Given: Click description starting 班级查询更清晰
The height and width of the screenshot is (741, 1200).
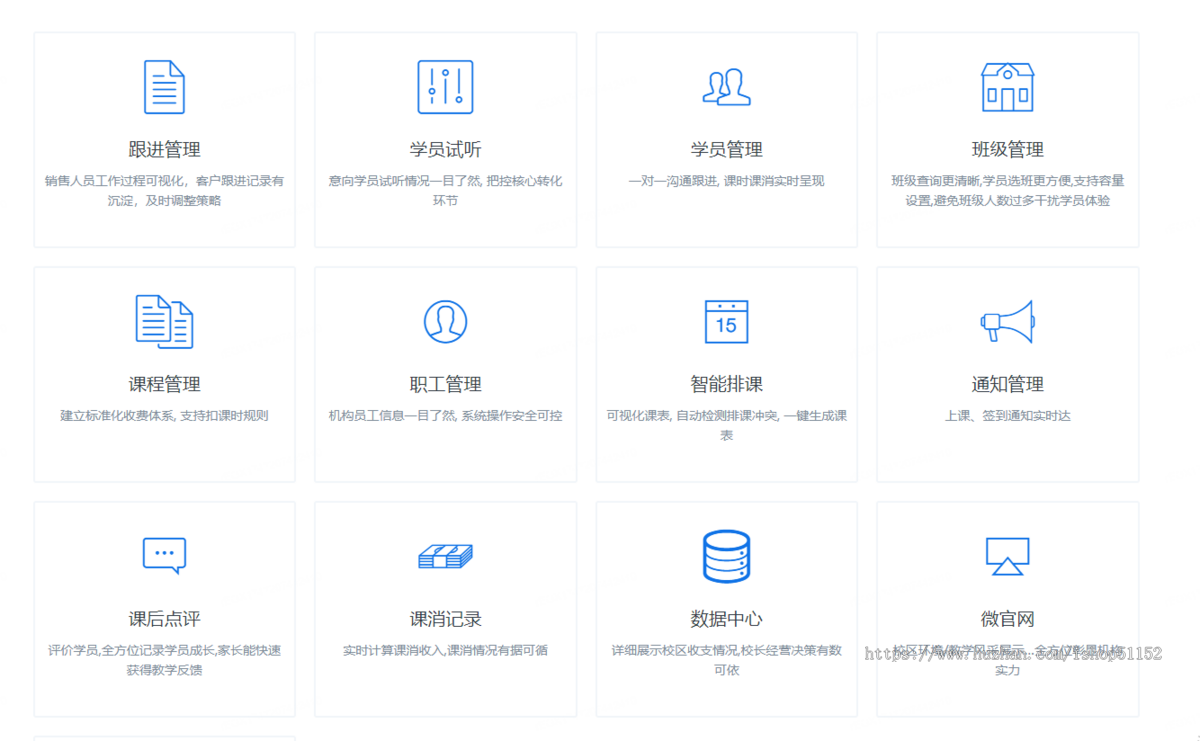Looking at the screenshot, I should (1007, 191).
